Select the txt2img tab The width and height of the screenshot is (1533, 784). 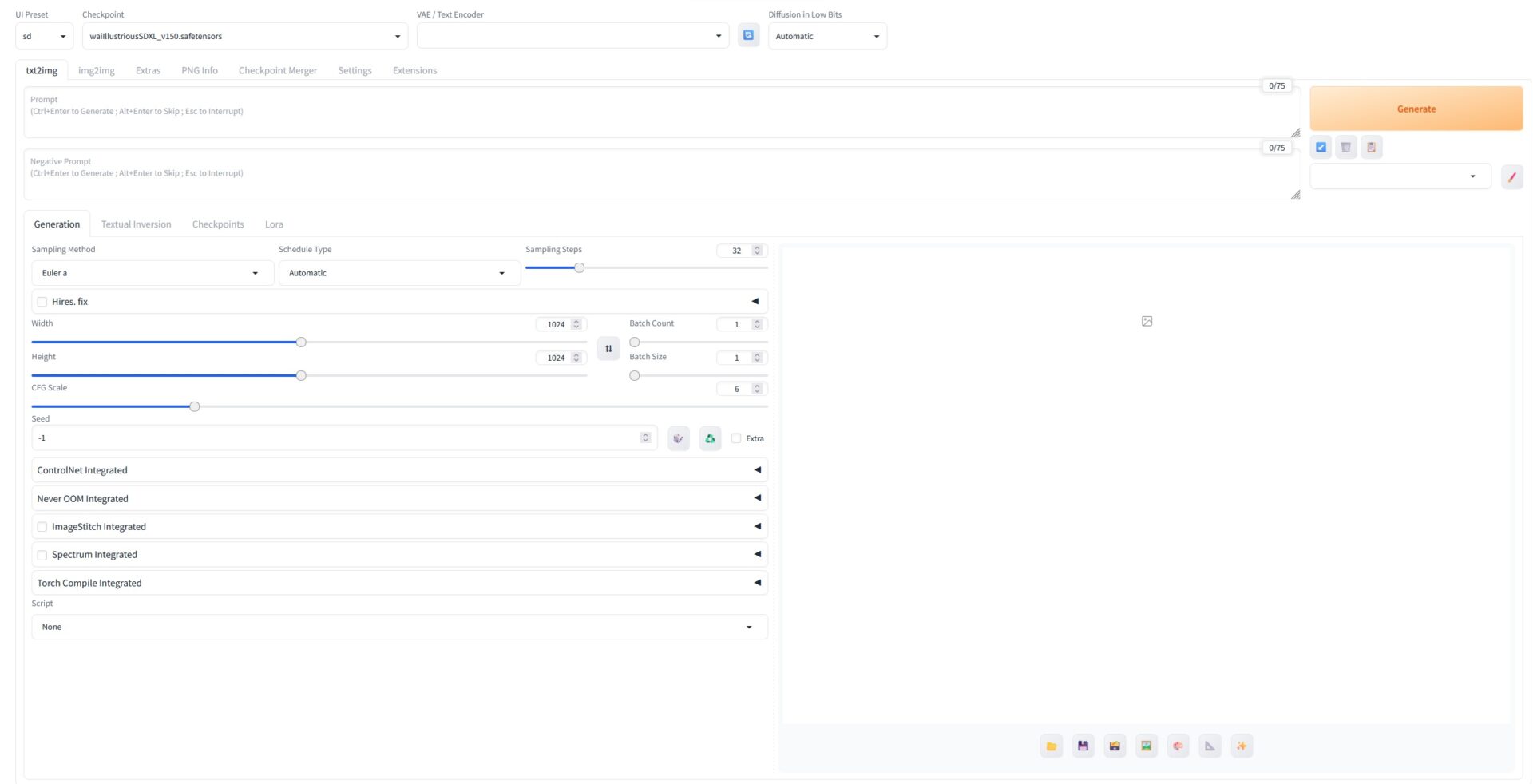tap(42, 70)
